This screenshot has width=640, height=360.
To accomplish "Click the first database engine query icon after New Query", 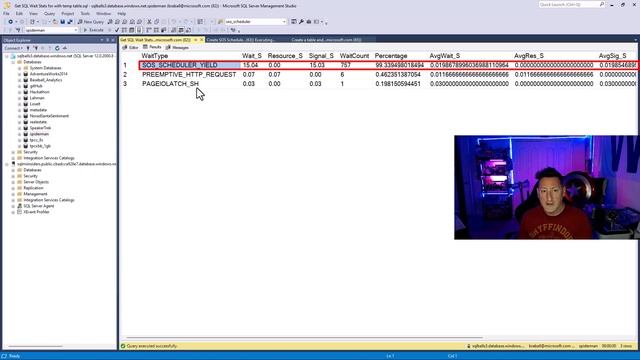I will click(x=110, y=22).
